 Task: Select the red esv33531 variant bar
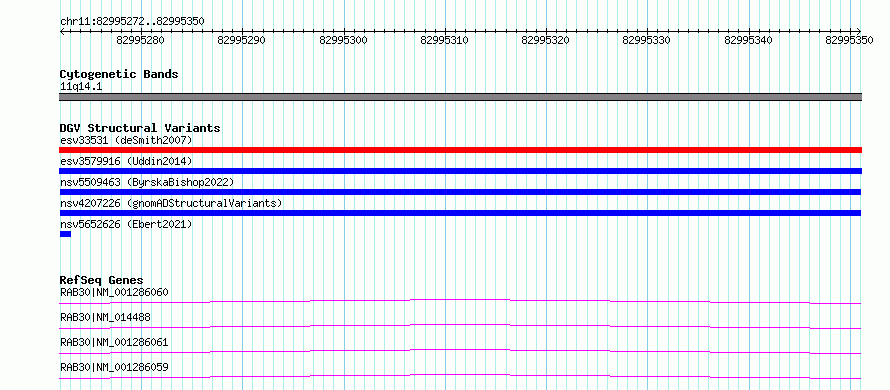point(460,150)
